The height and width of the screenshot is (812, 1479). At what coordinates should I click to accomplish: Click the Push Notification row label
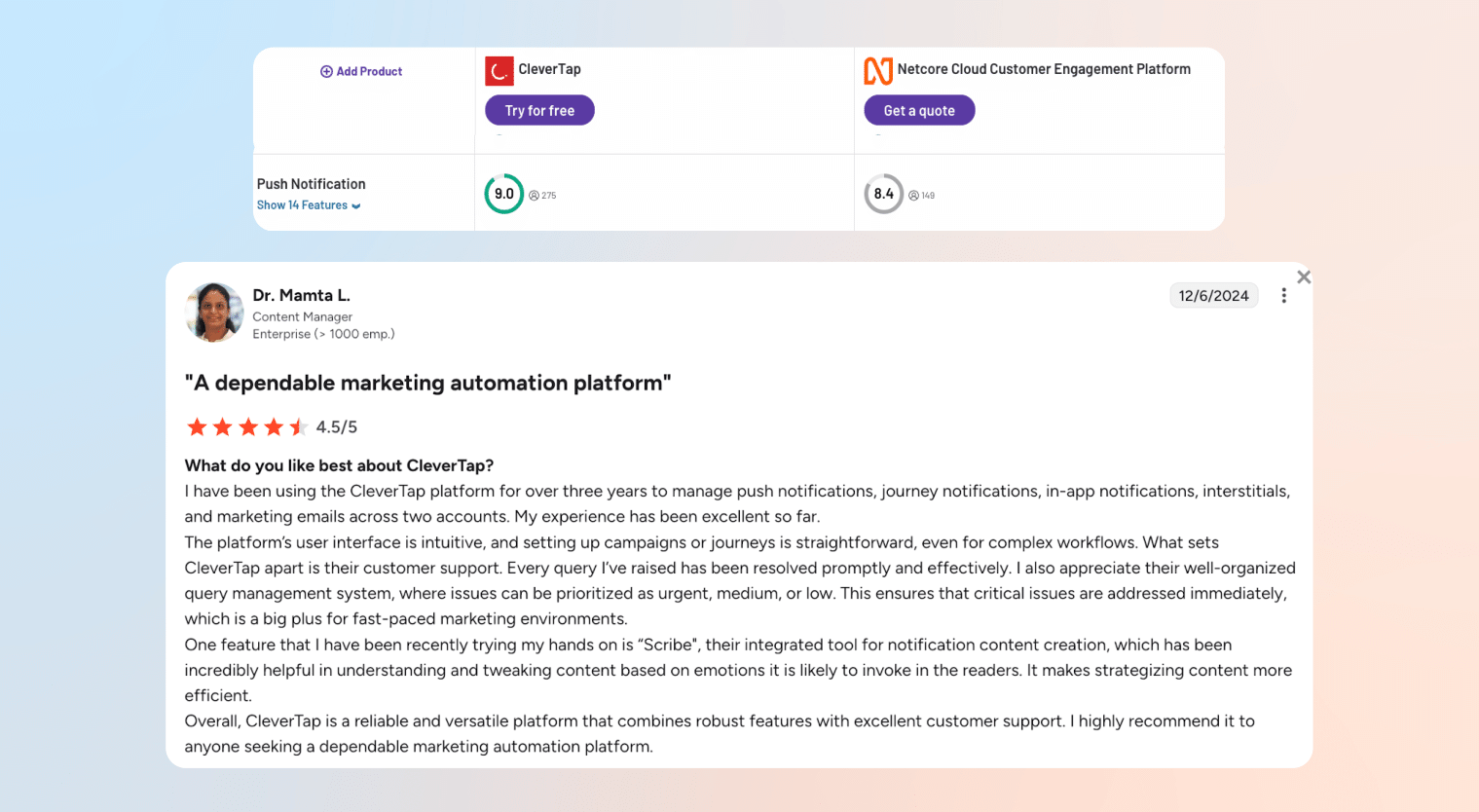311,183
